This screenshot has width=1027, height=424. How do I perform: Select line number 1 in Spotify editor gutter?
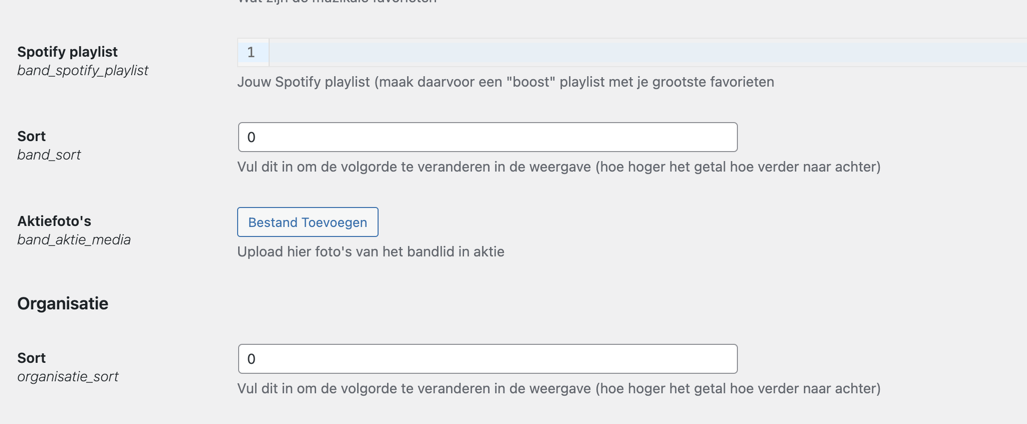(252, 52)
